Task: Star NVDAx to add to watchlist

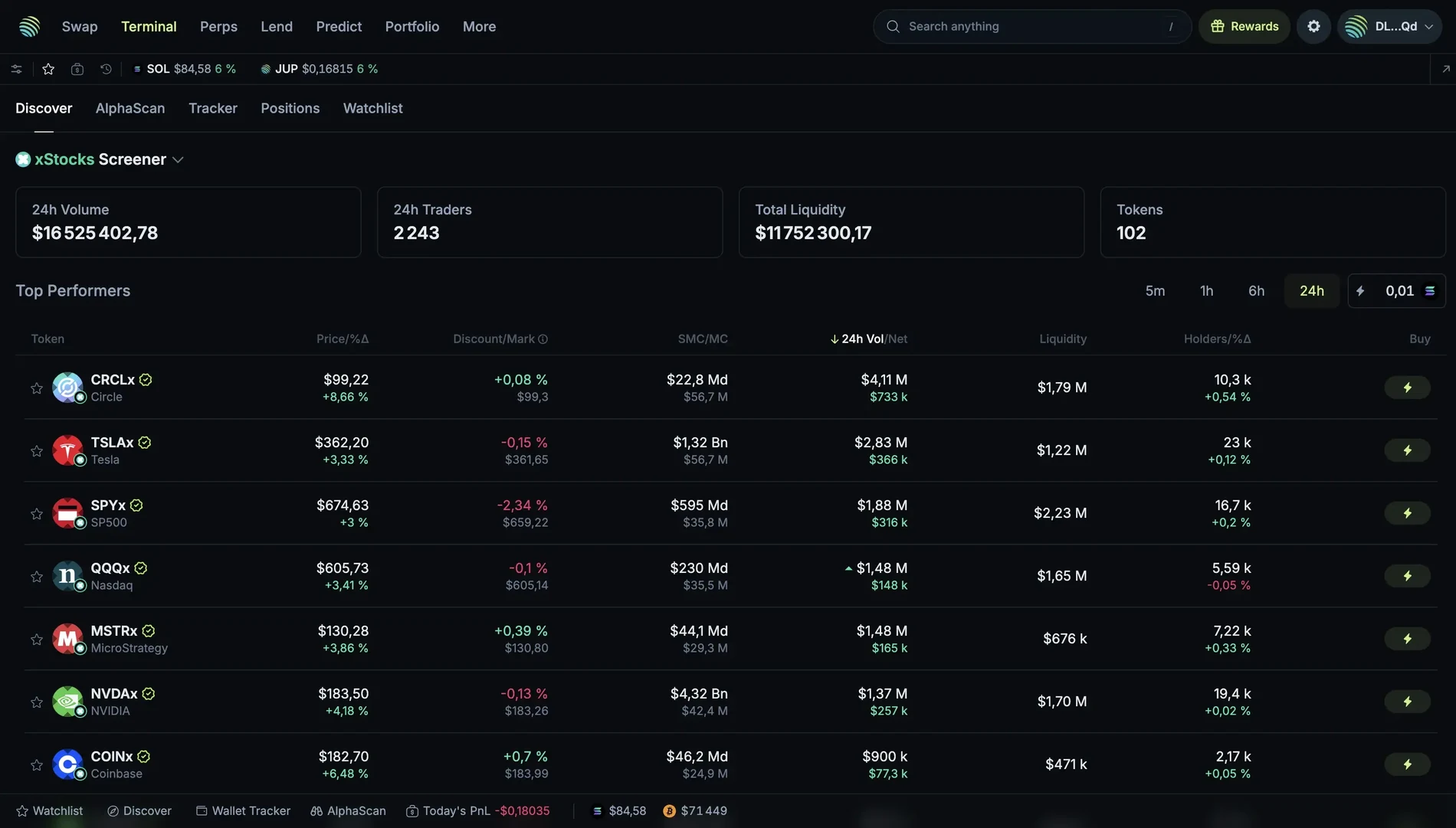Action: click(36, 702)
